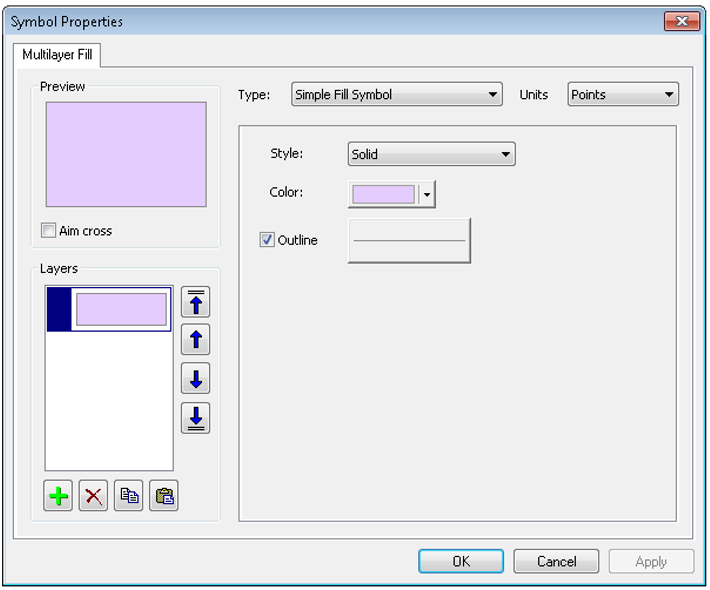Enable the Aim cross checkbox
Viewport: 710px width, 590px height.
(x=49, y=231)
